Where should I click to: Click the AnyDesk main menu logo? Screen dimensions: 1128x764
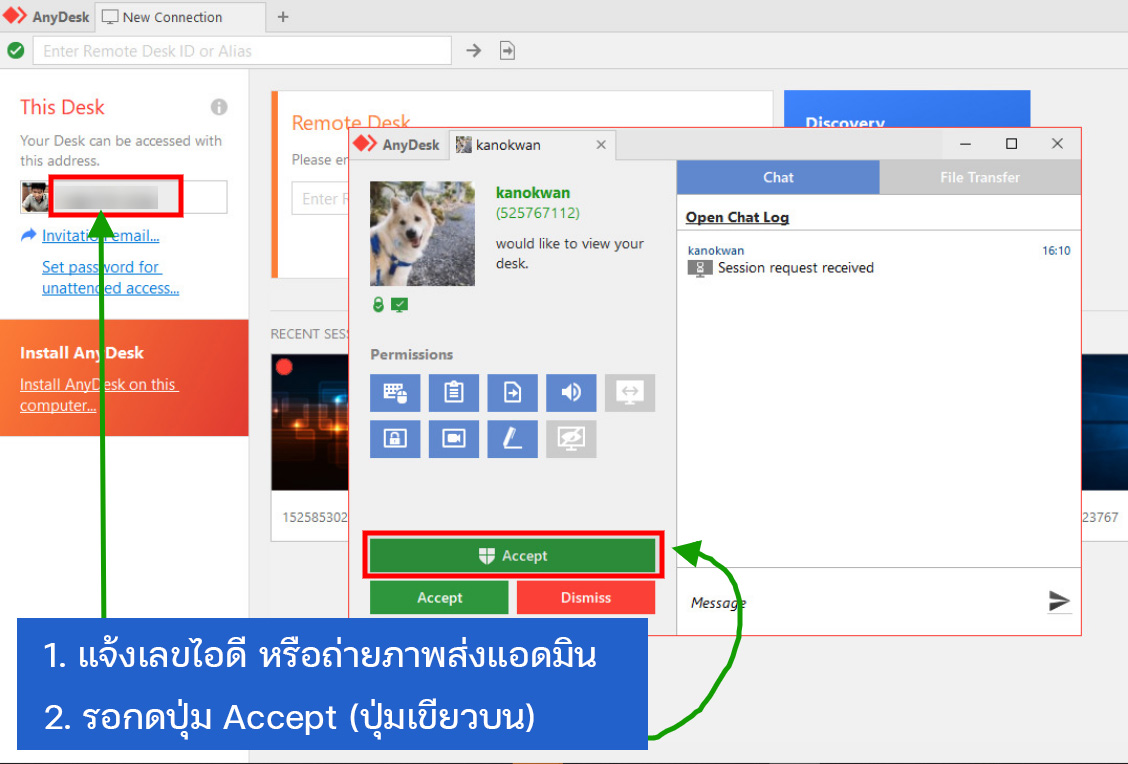[x=46, y=17]
